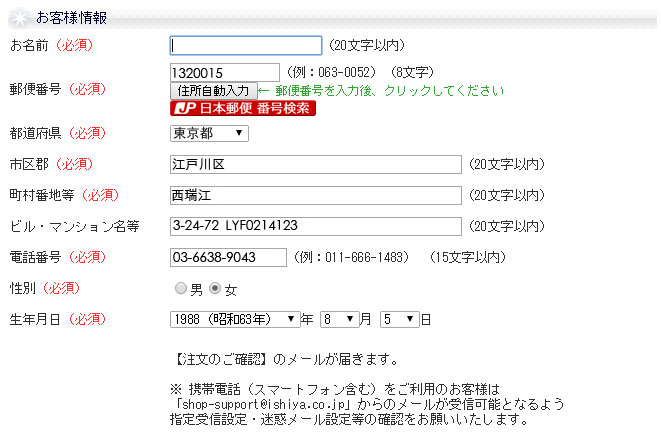Select the 女 (female) radio button
Screen dimensions: 661x436
point(214,289)
